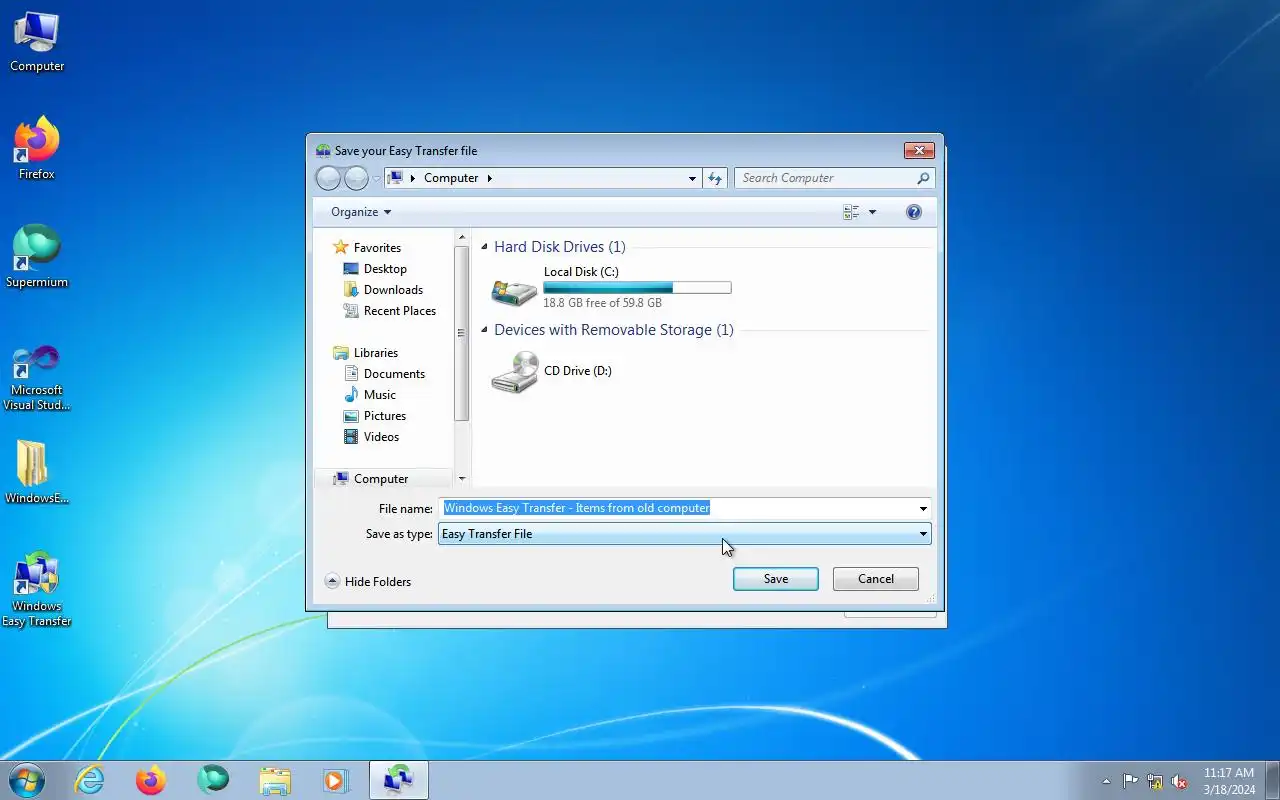Viewport: 1280px width, 800px height.
Task: Click the volume muted tray icon
Action: (1180, 781)
